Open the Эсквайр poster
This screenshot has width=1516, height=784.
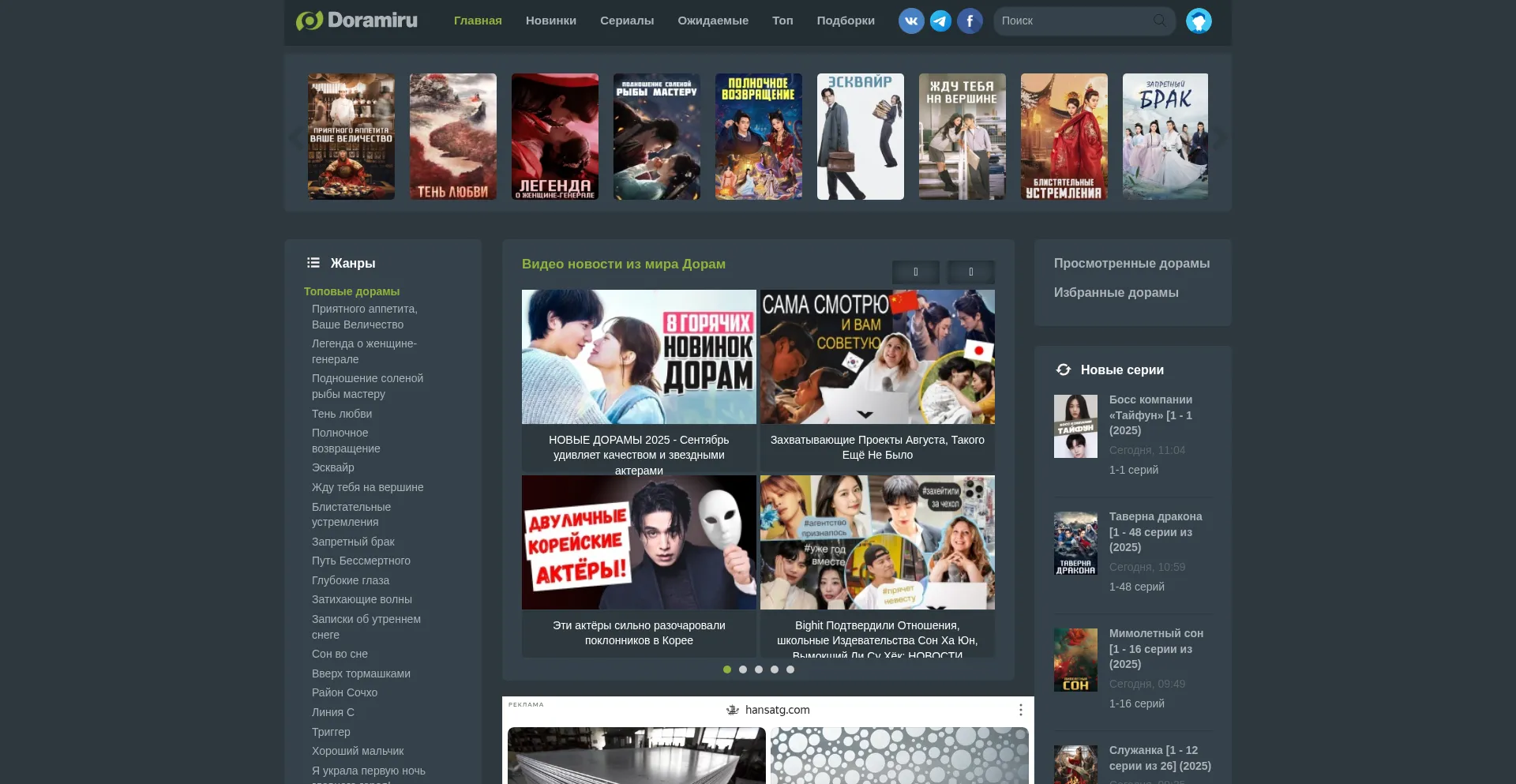coord(861,137)
